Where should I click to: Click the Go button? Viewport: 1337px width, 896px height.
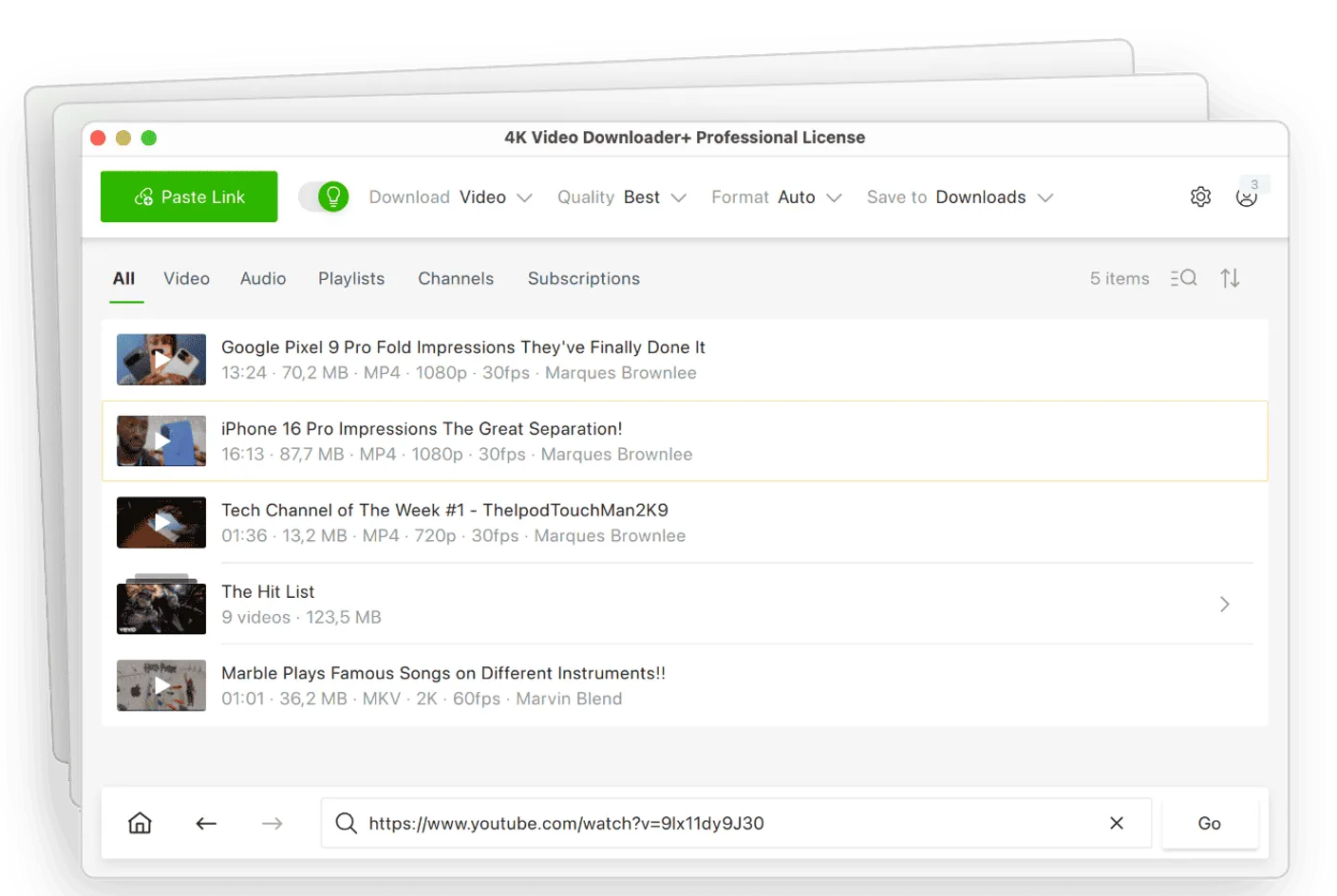[x=1210, y=823]
